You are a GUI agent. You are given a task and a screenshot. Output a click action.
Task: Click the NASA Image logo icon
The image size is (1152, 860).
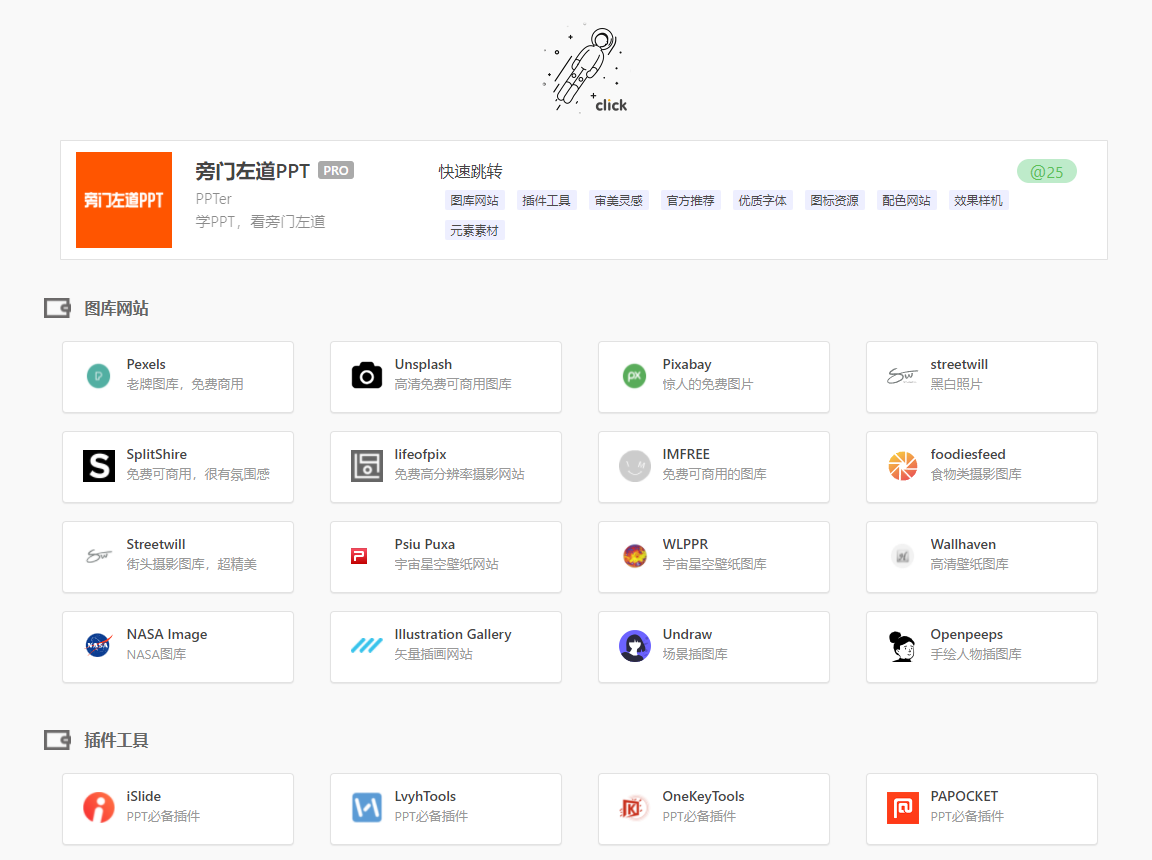tap(98, 646)
